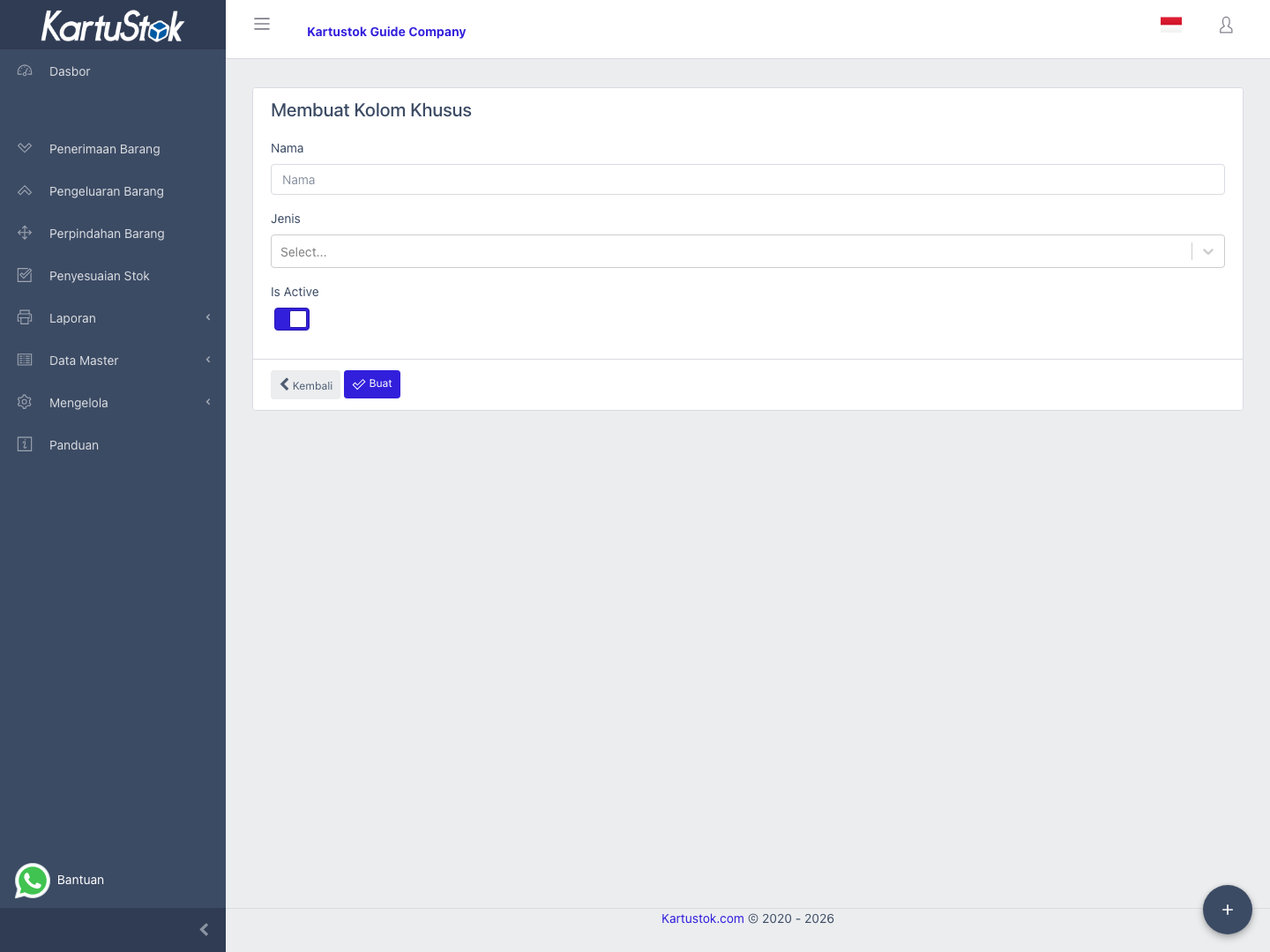Focus the Nama input field
1270x952 pixels.
click(x=747, y=179)
